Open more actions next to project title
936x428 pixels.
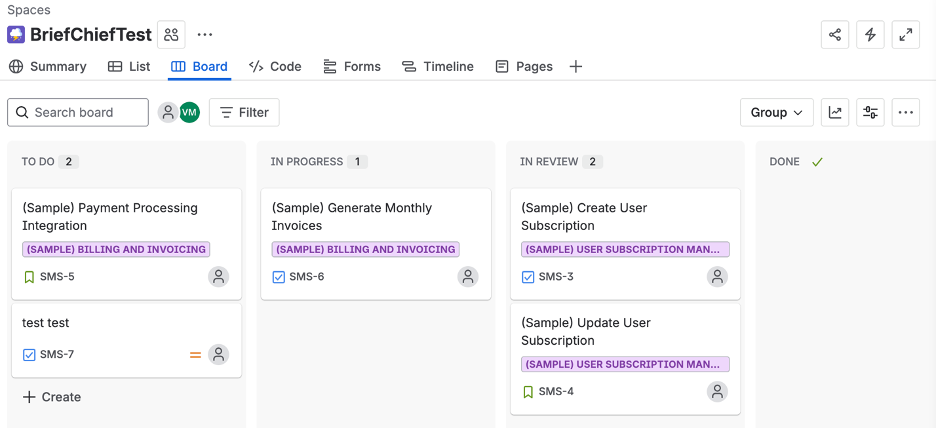pos(205,35)
